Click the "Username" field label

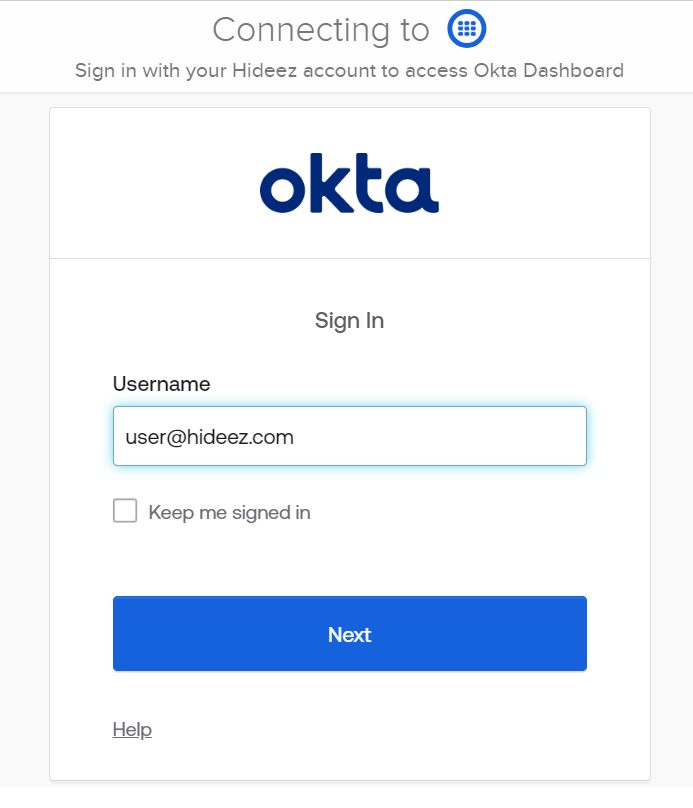click(x=161, y=384)
